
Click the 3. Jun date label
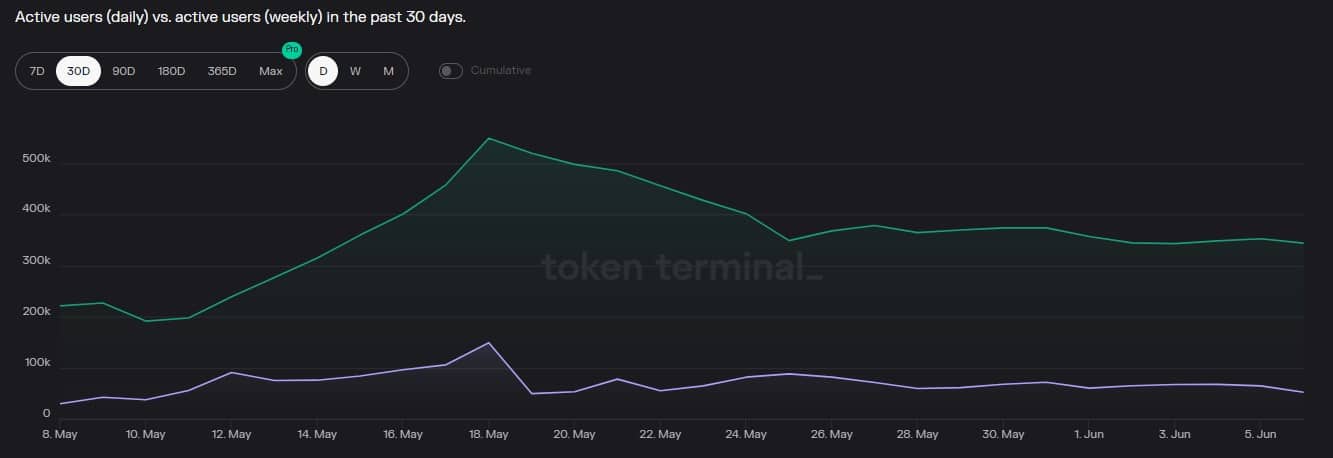click(1175, 435)
